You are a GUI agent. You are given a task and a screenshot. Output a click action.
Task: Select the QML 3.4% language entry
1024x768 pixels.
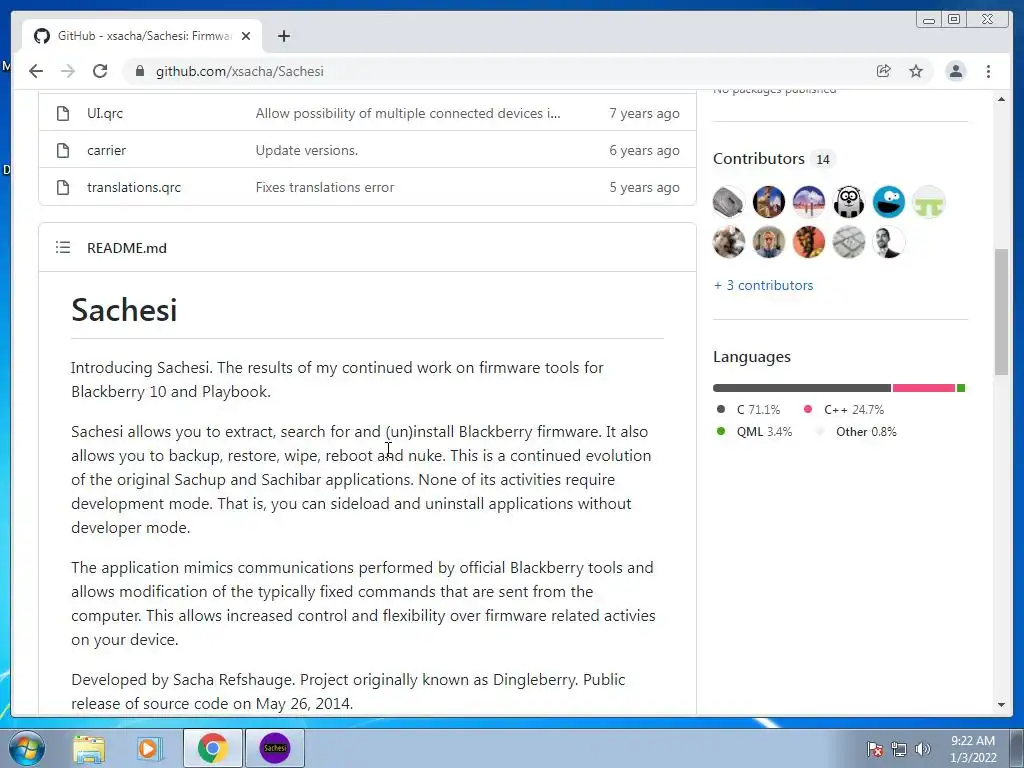pyautogui.click(x=754, y=432)
